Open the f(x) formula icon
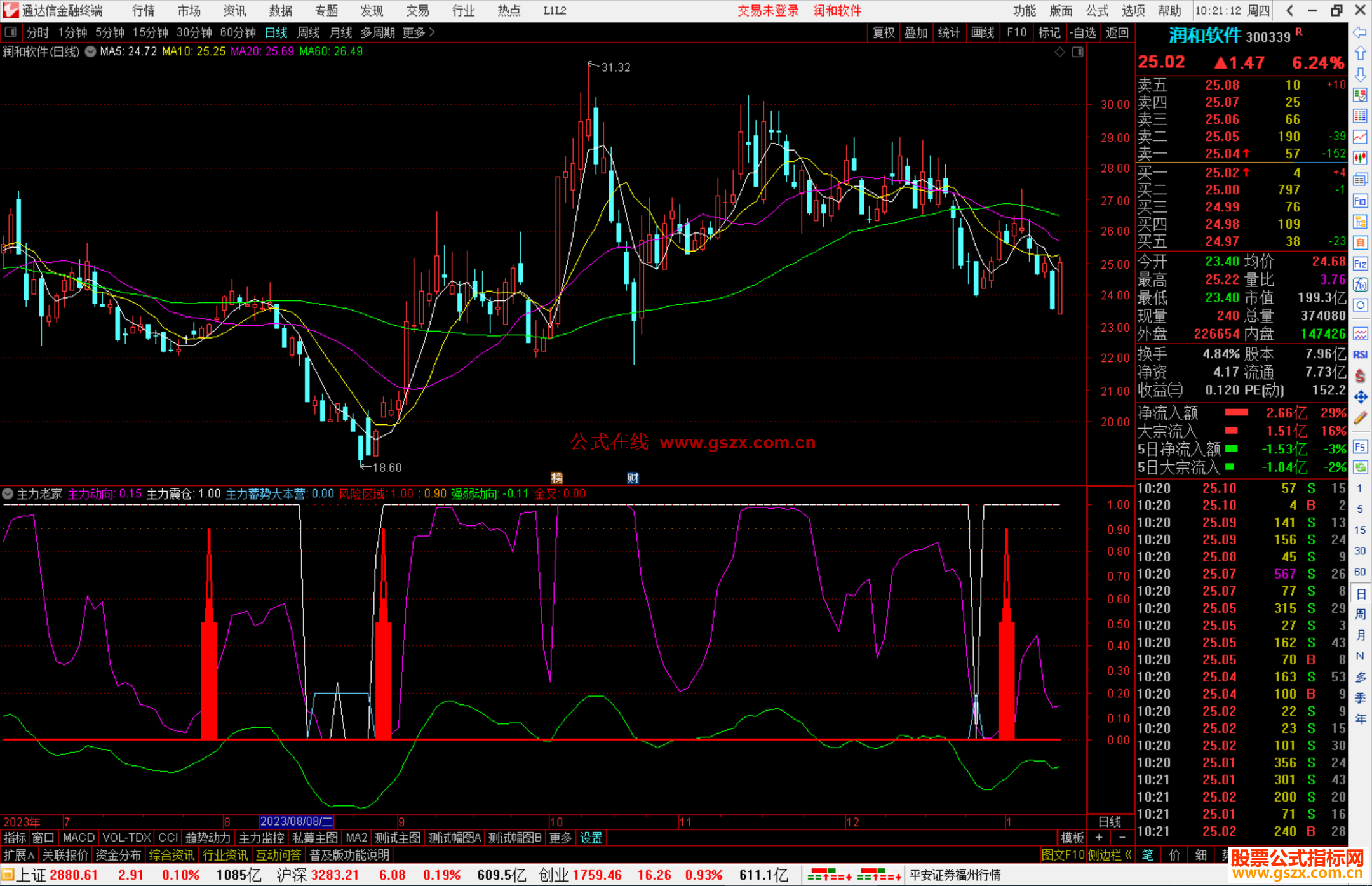 pyautogui.click(x=1360, y=284)
